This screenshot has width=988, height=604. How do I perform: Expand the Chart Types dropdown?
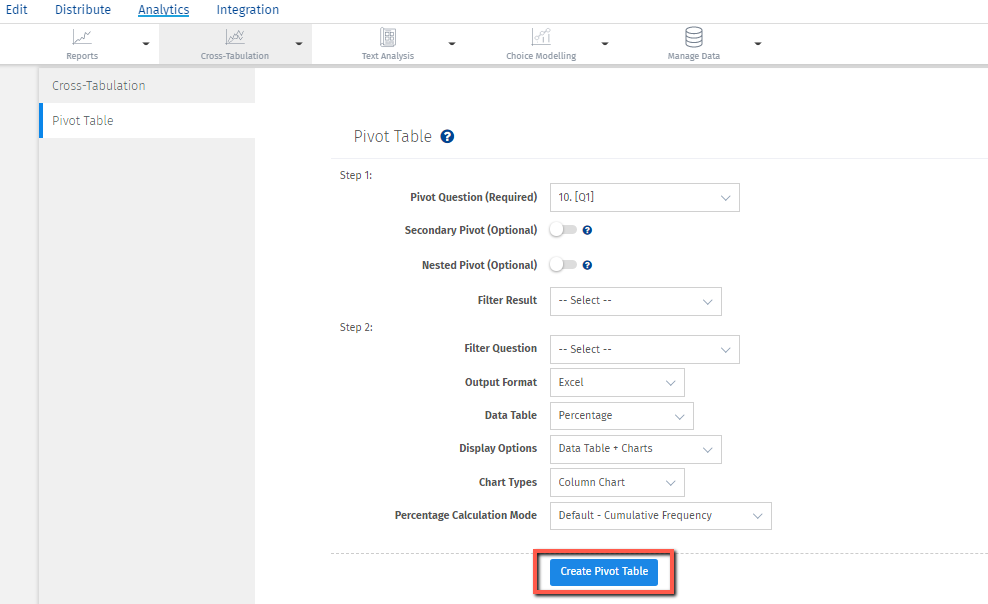click(617, 482)
